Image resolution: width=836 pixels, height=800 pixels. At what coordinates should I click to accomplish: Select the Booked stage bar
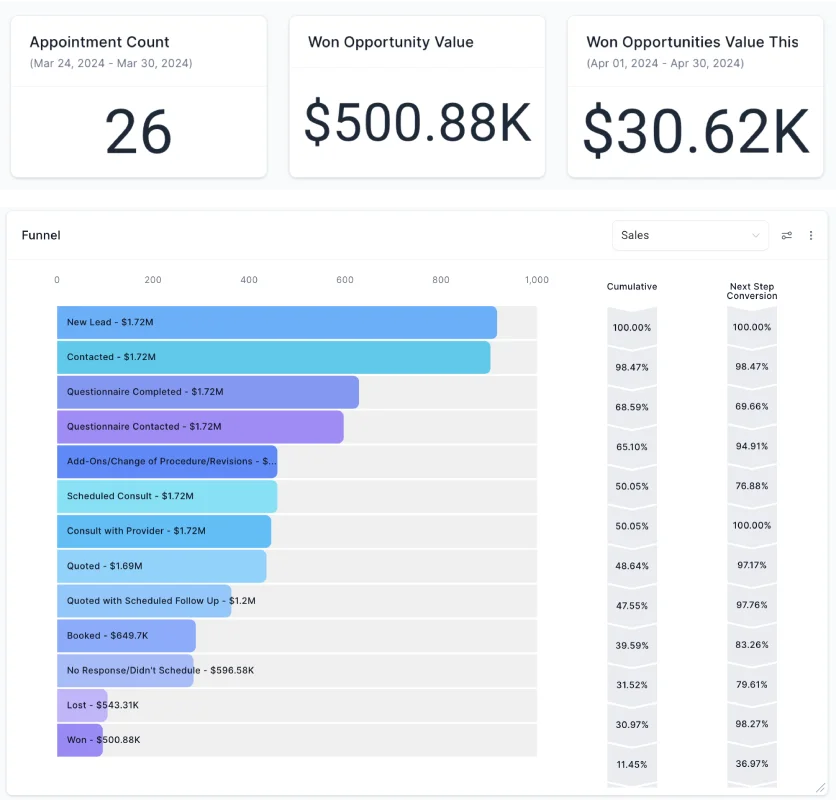coord(126,636)
